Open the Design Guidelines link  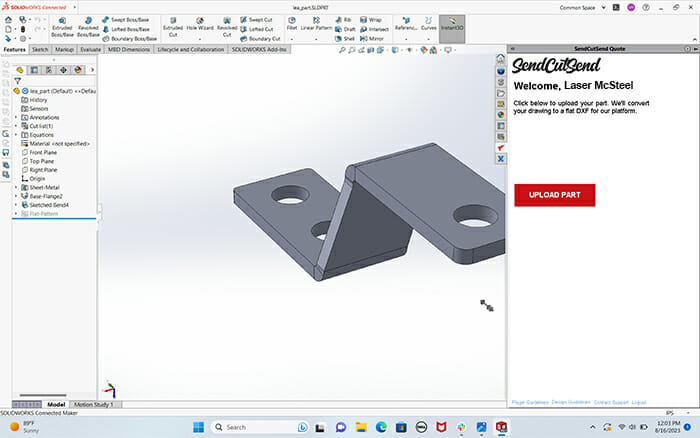point(570,402)
